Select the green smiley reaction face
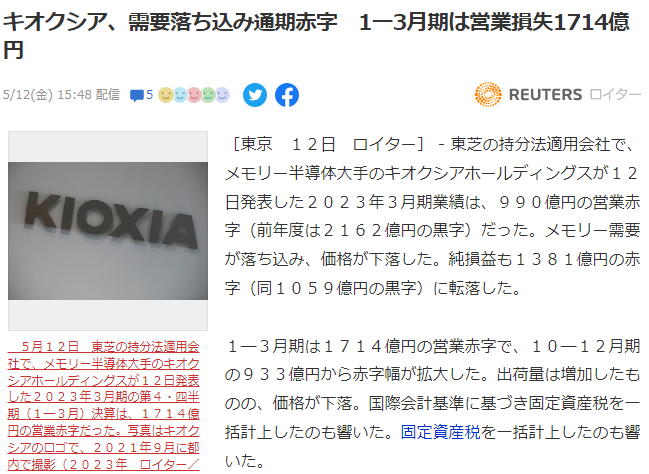 208,95
